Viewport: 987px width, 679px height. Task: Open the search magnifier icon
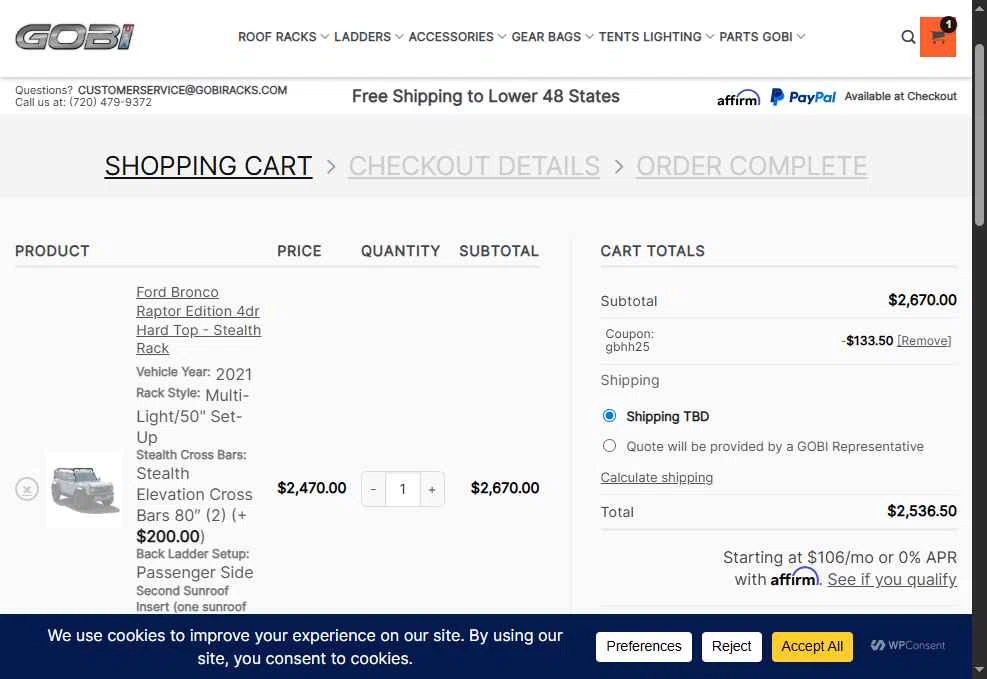click(908, 37)
